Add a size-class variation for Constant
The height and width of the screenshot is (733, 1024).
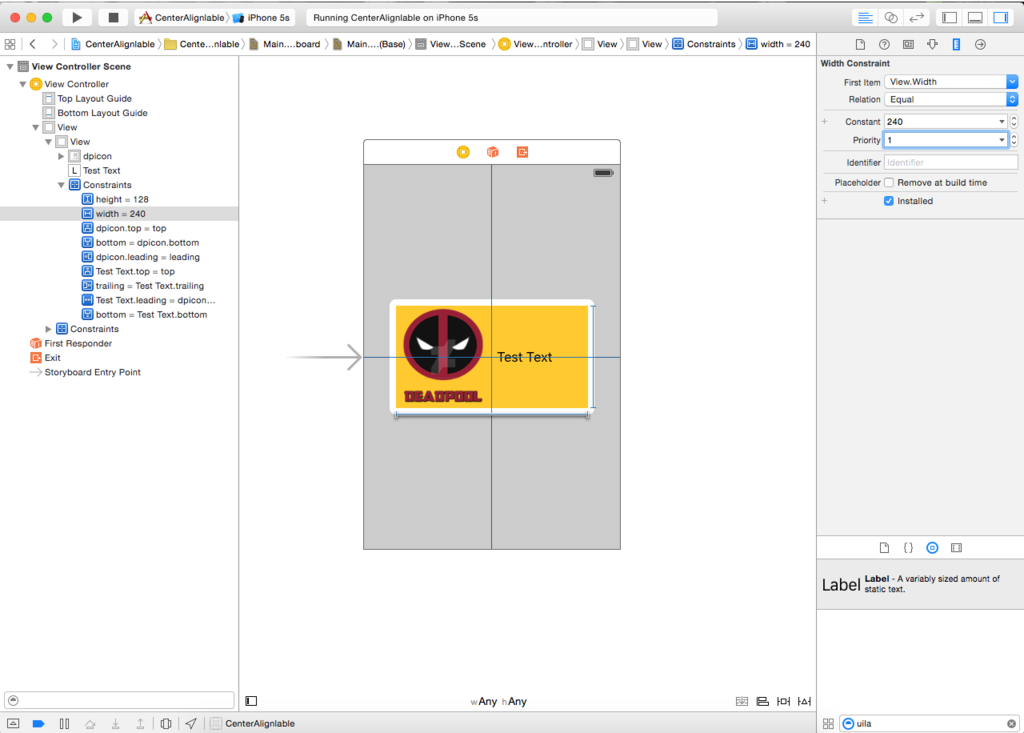pyautogui.click(x=824, y=122)
